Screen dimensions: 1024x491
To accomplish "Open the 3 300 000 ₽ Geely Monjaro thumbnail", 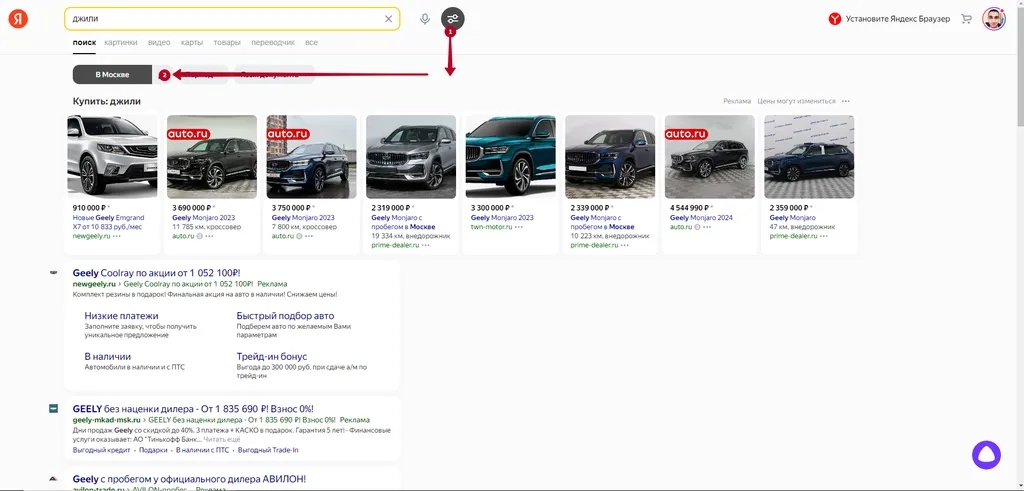I will click(x=510, y=157).
